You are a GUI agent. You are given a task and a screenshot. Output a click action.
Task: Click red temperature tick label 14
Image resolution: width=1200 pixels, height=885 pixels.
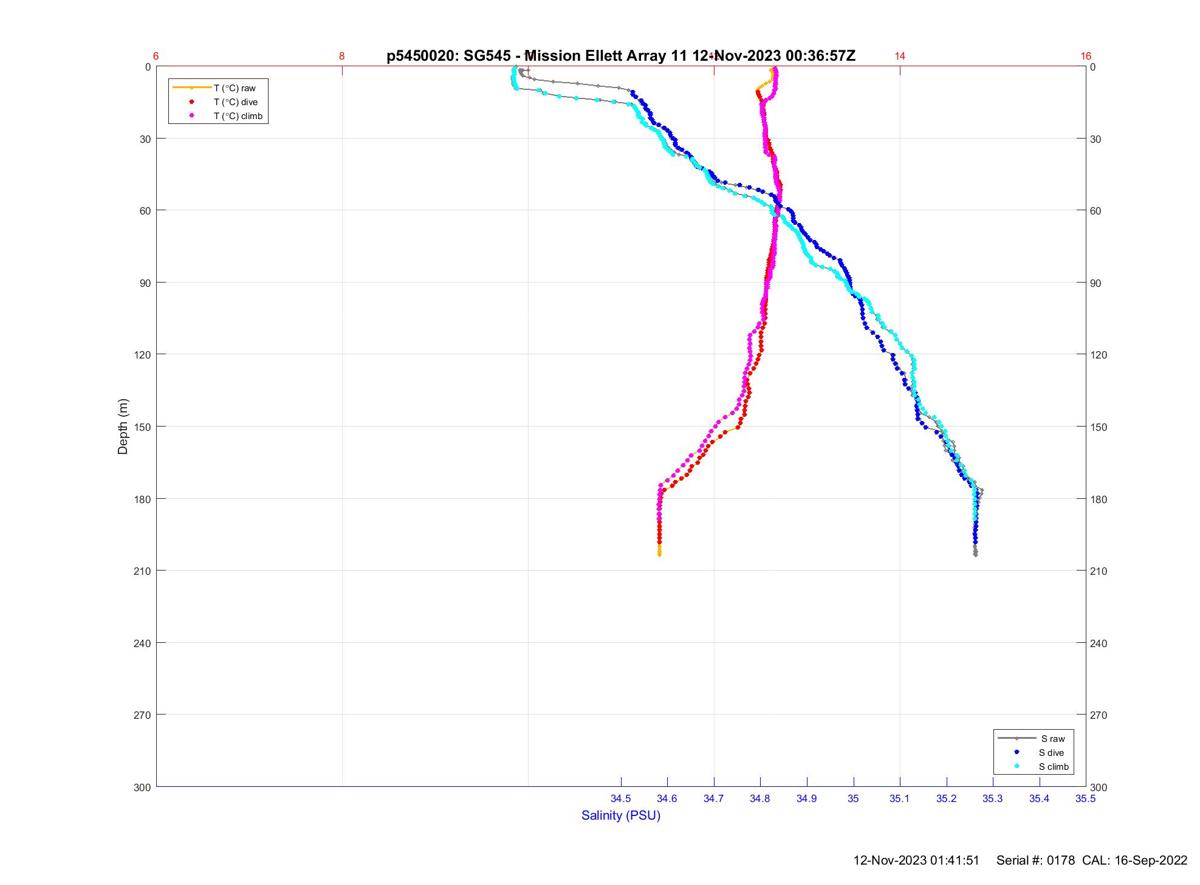900,56
